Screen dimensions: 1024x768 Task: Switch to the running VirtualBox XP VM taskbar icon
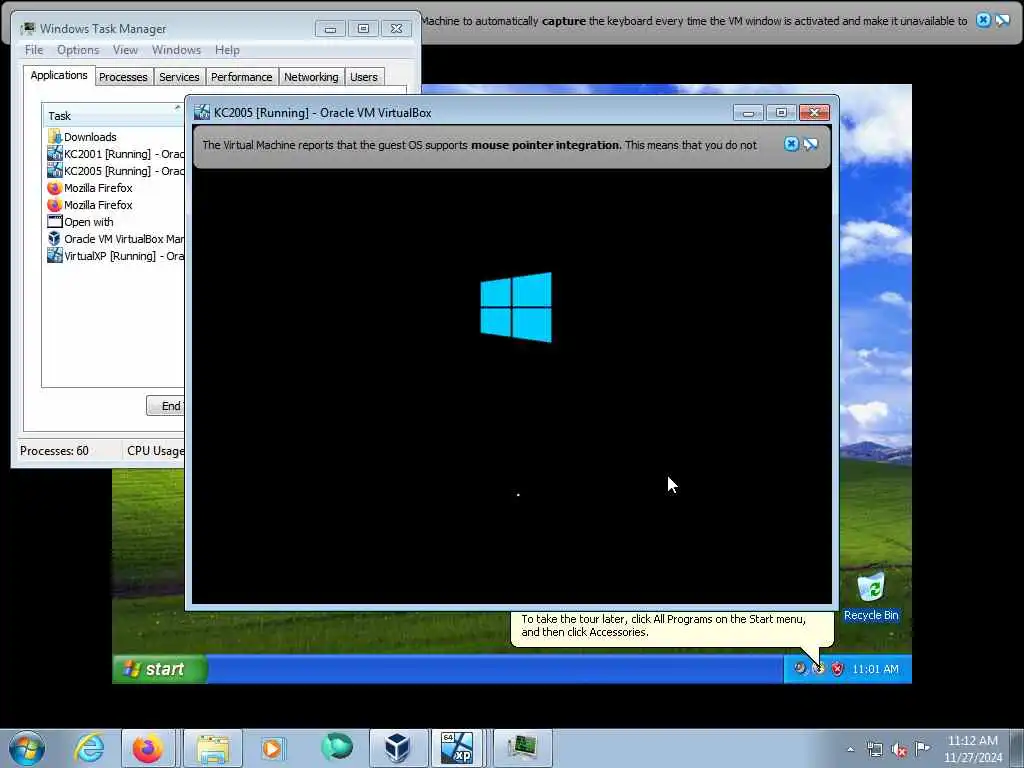(457, 748)
